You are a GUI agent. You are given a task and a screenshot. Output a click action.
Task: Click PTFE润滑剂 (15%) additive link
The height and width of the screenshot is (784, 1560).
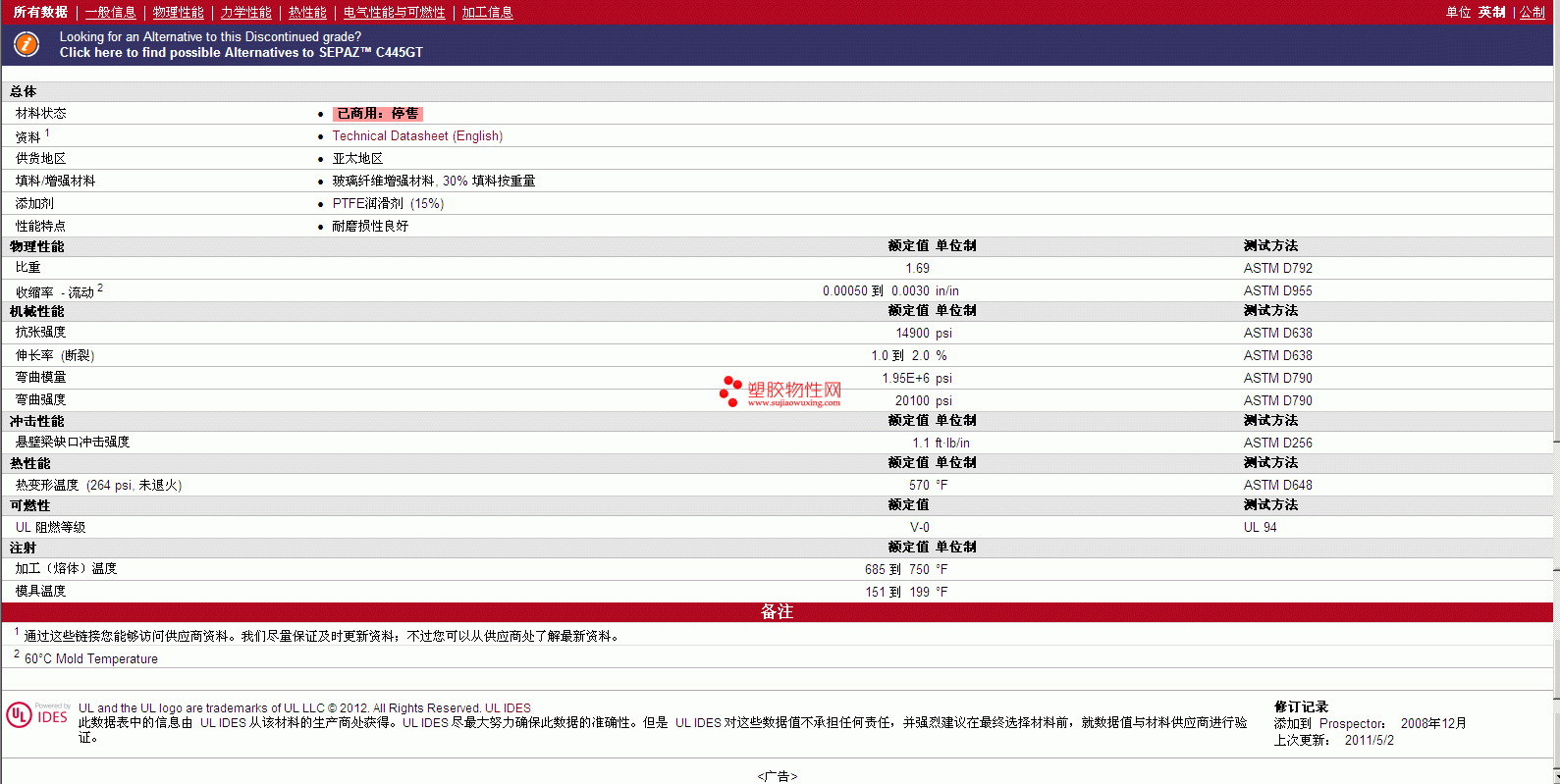point(388,204)
